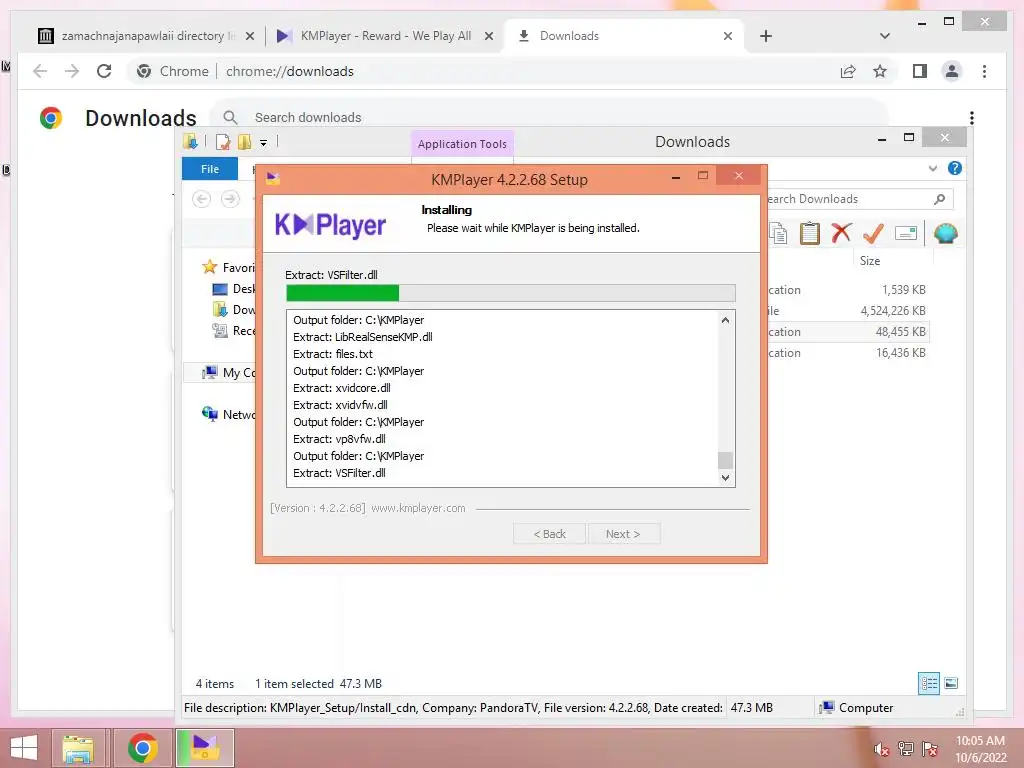The image size is (1024, 768).
Task: Click the globe shell icon in Explorer
Action: [946, 233]
